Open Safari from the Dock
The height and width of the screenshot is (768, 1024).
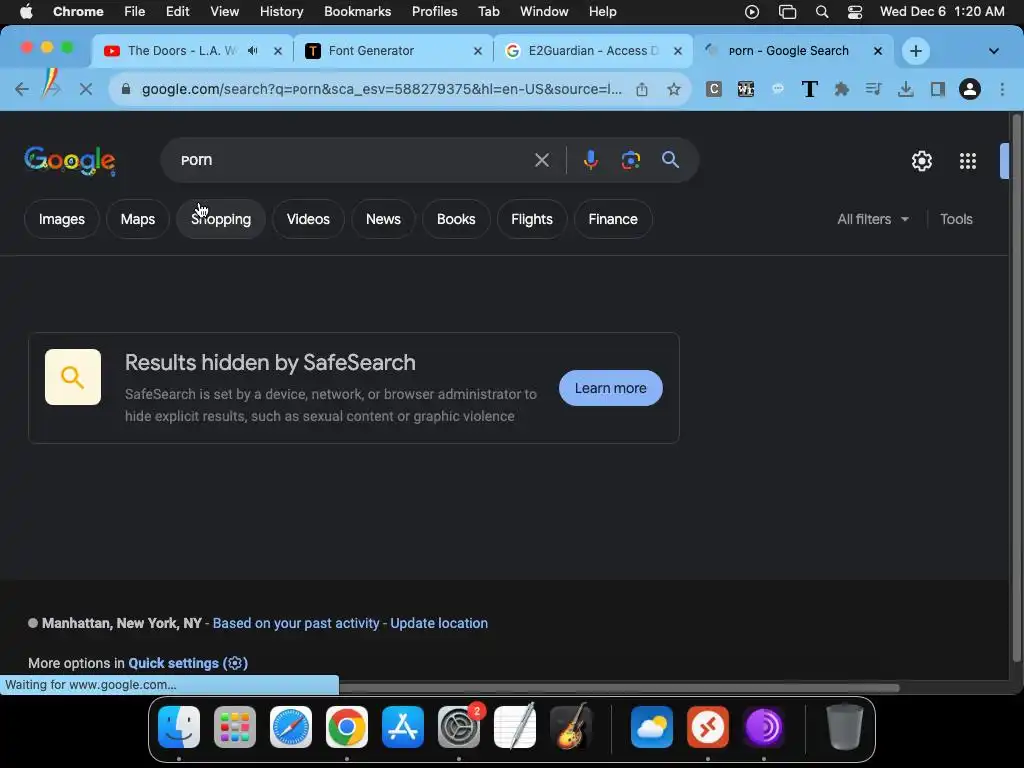click(x=291, y=727)
